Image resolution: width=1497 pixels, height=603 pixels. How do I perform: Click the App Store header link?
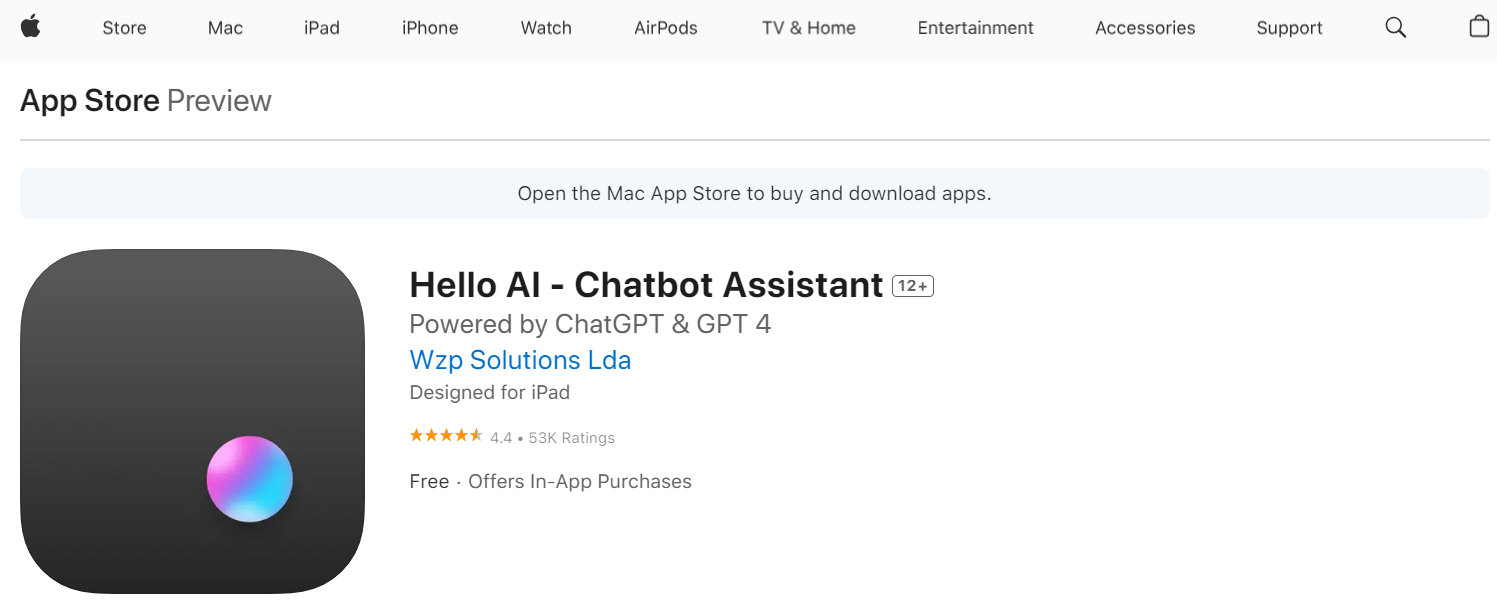point(90,101)
